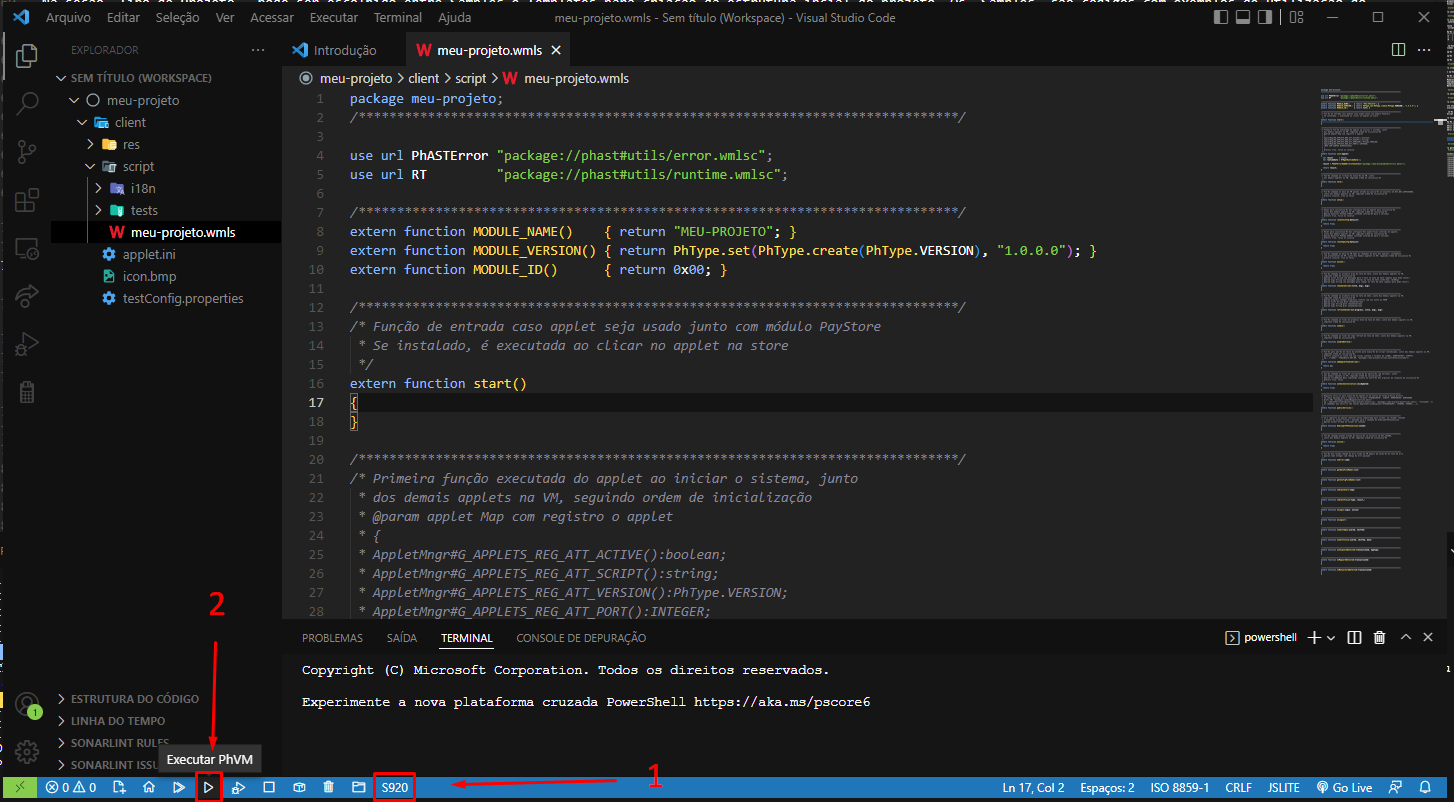Open the Terminal menu
Screen dimensions: 1454x802
point(397,17)
